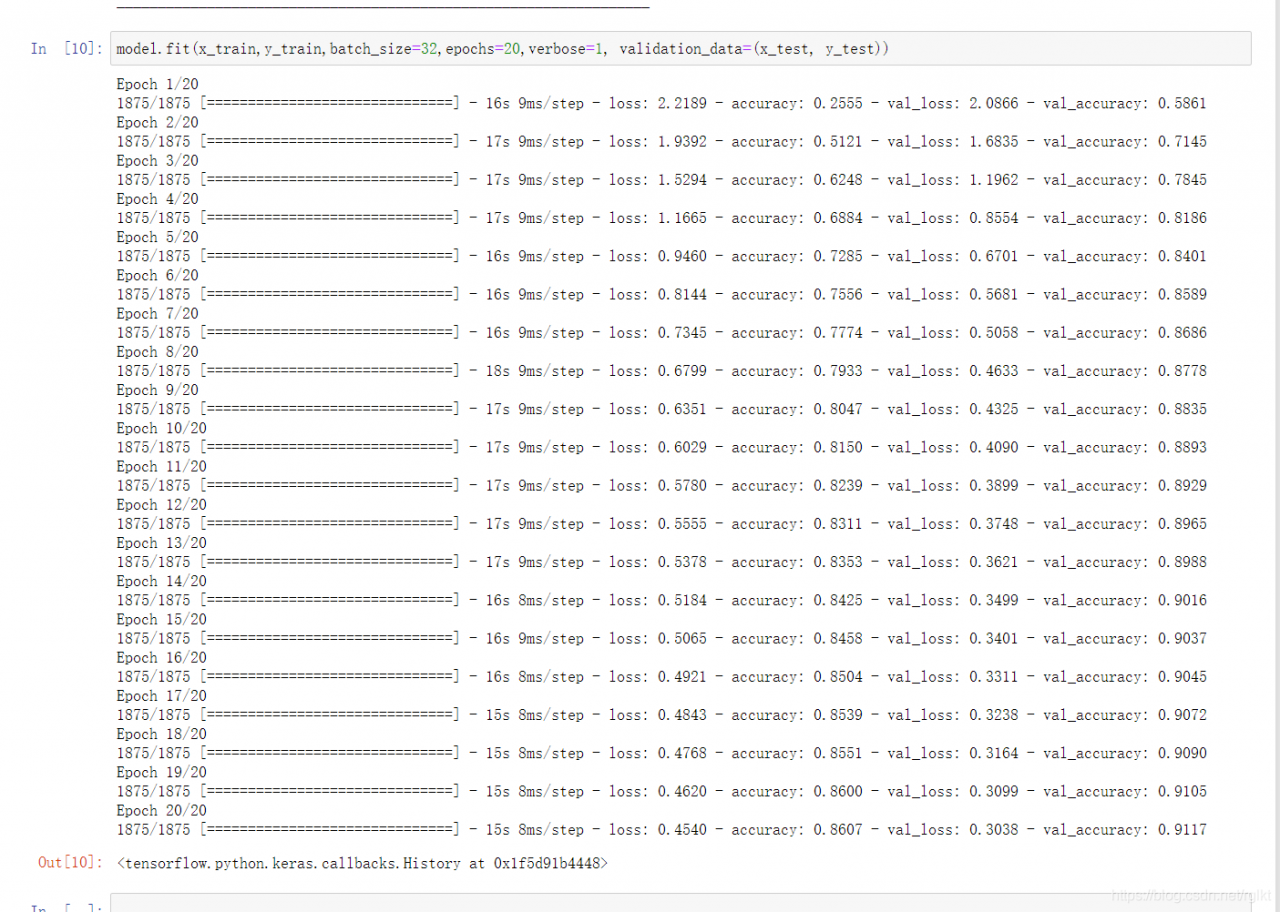Click the 'Epoch 10/20' line
Screen dimensions: 1280x912
coord(161,428)
